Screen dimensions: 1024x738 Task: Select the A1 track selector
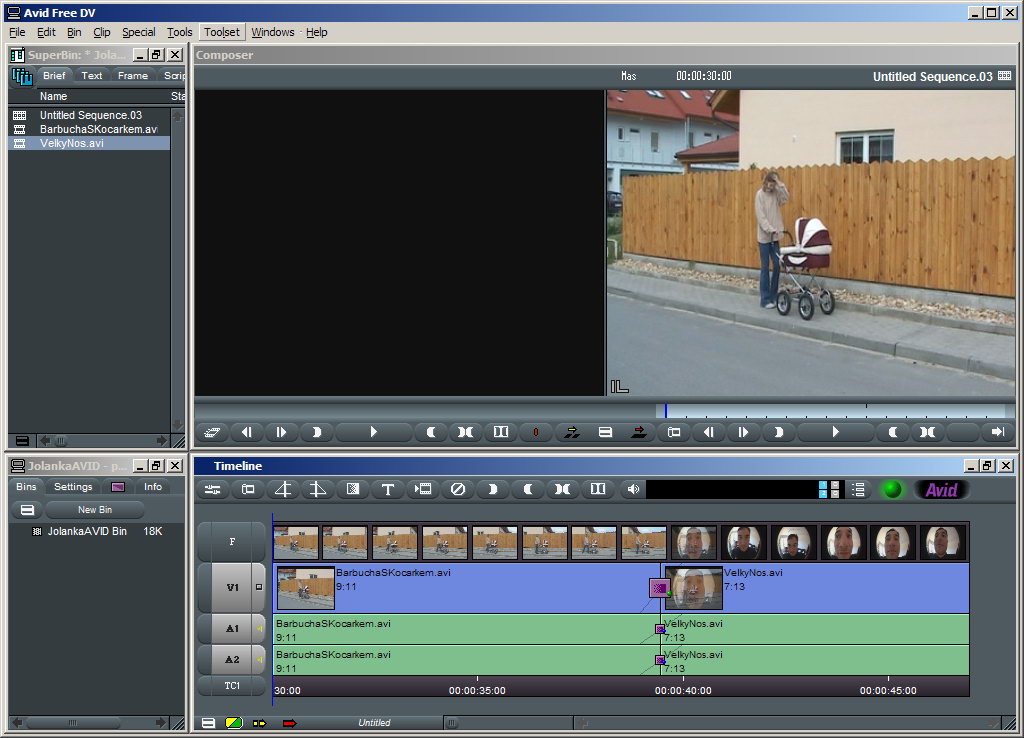click(x=232, y=629)
